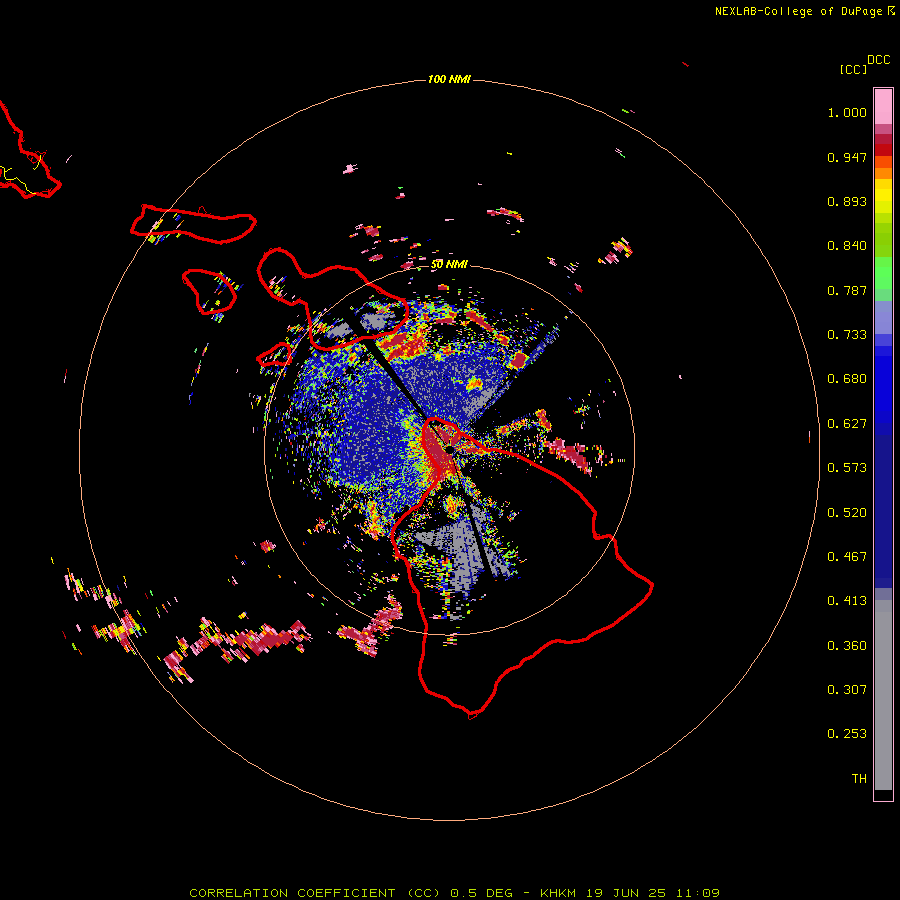Click the 1.000 value on the color scale
Image resolution: width=900 pixels, height=900 pixels.
847,112
